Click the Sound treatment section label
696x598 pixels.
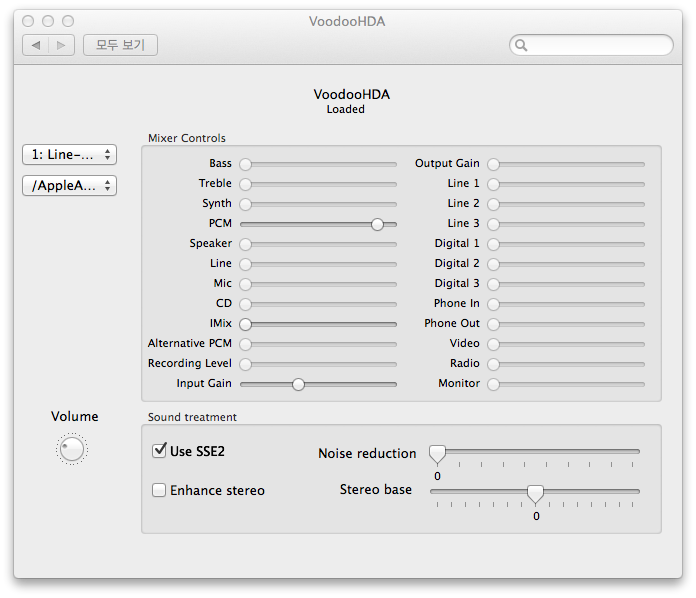point(192,417)
